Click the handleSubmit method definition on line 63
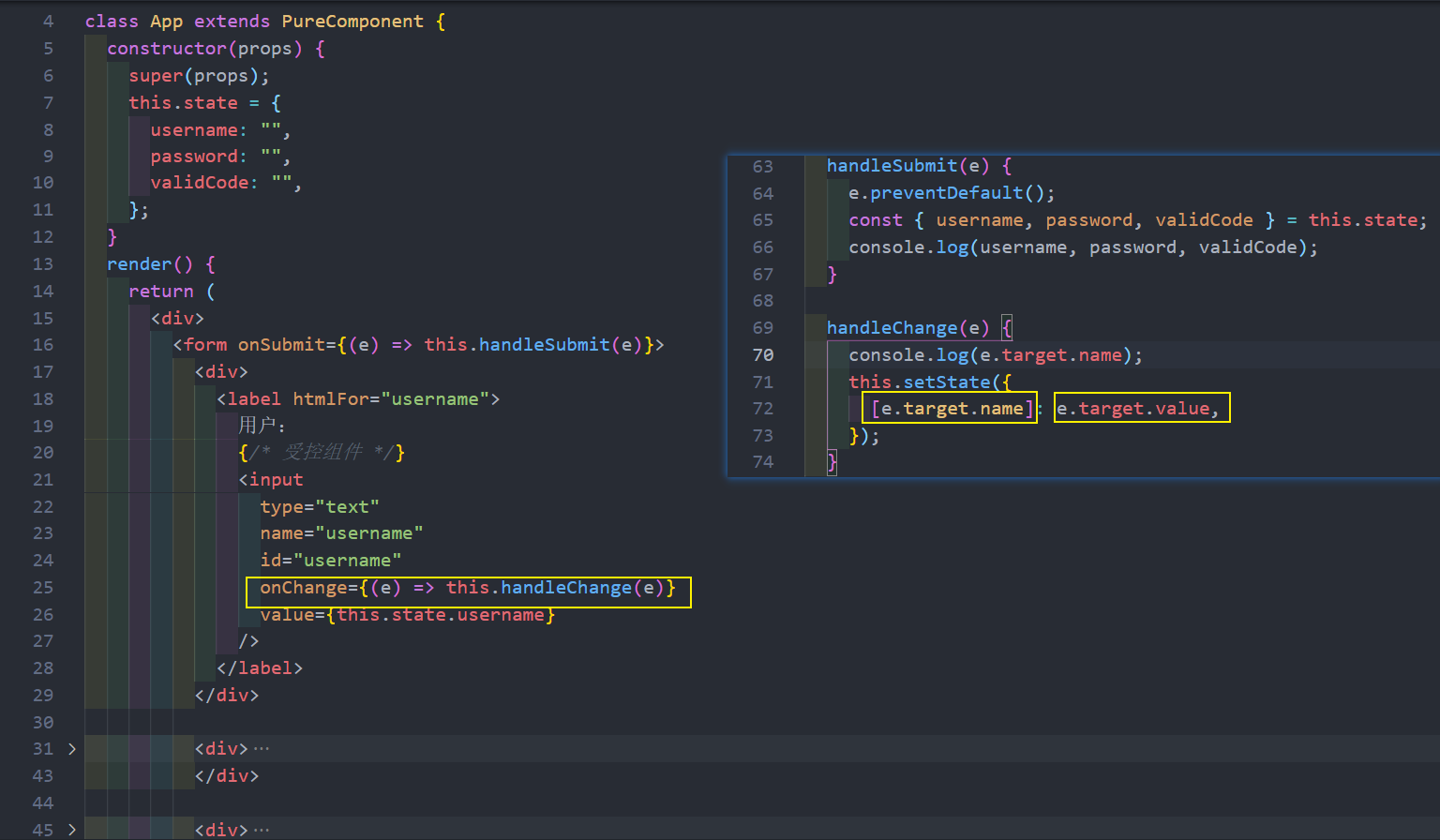Screen dimensions: 1440x840 tap(892, 166)
